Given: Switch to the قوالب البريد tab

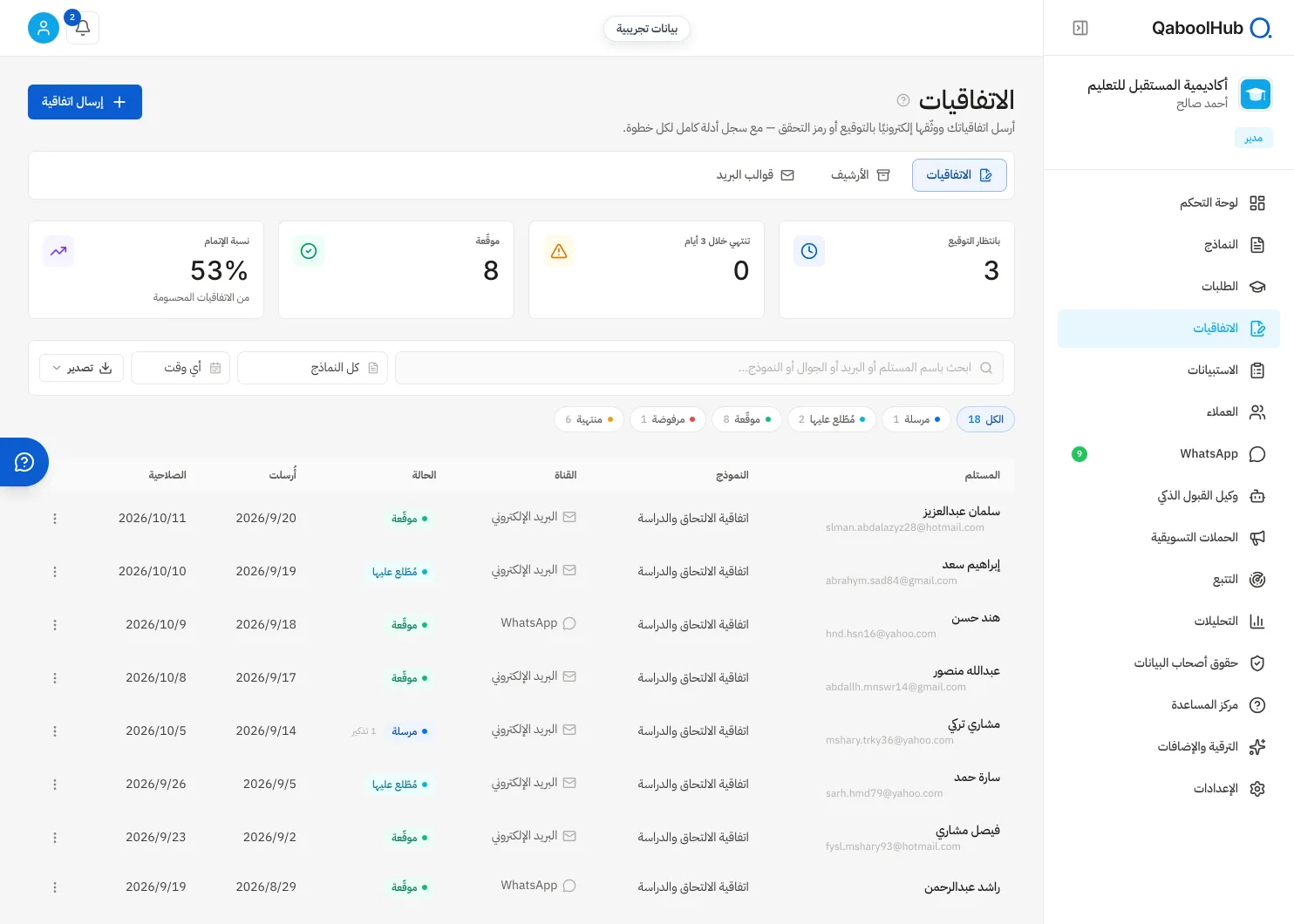Looking at the screenshot, I should pos(755,175).
